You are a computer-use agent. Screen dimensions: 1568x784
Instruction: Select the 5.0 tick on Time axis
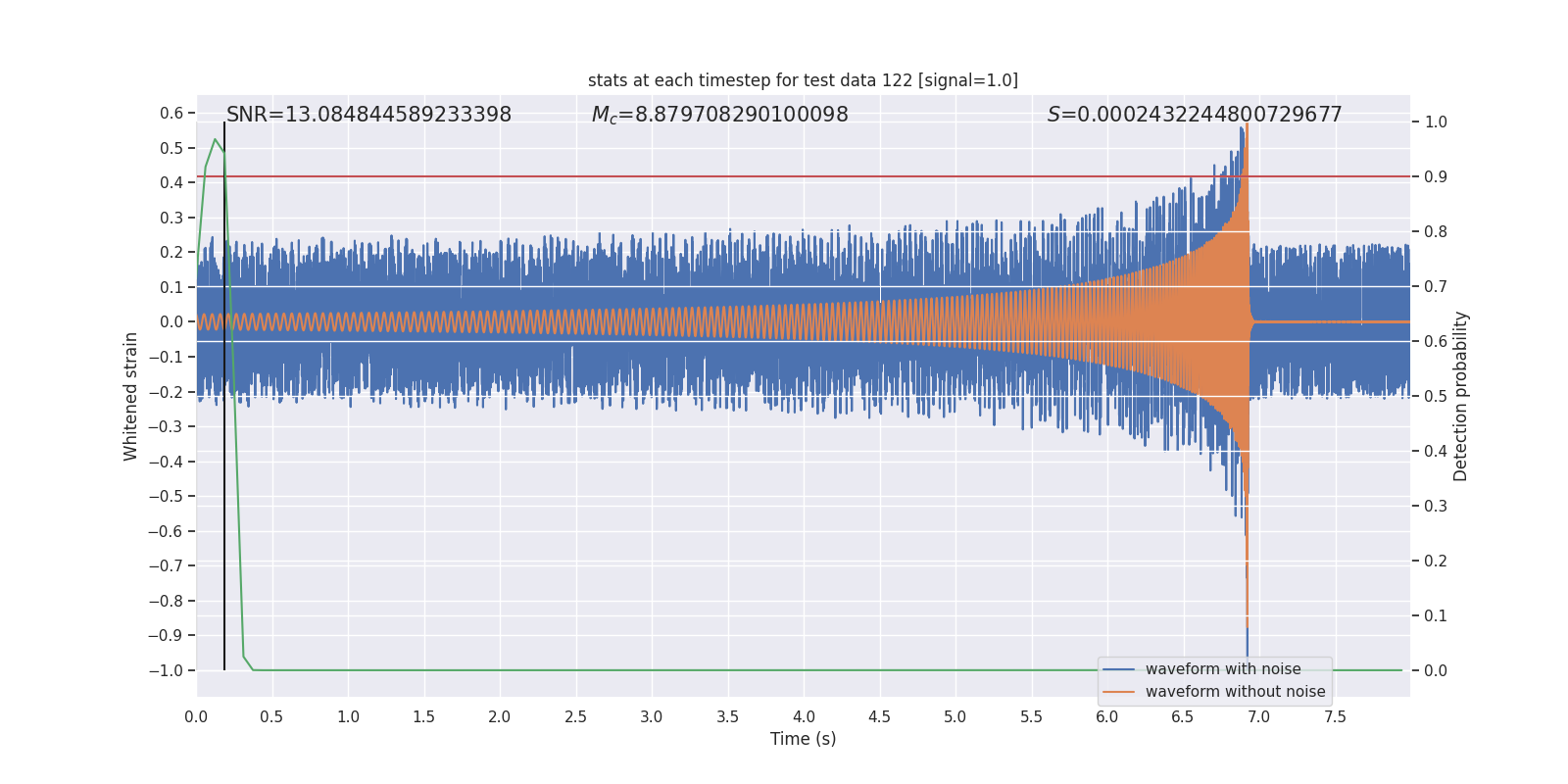[955, 717]
